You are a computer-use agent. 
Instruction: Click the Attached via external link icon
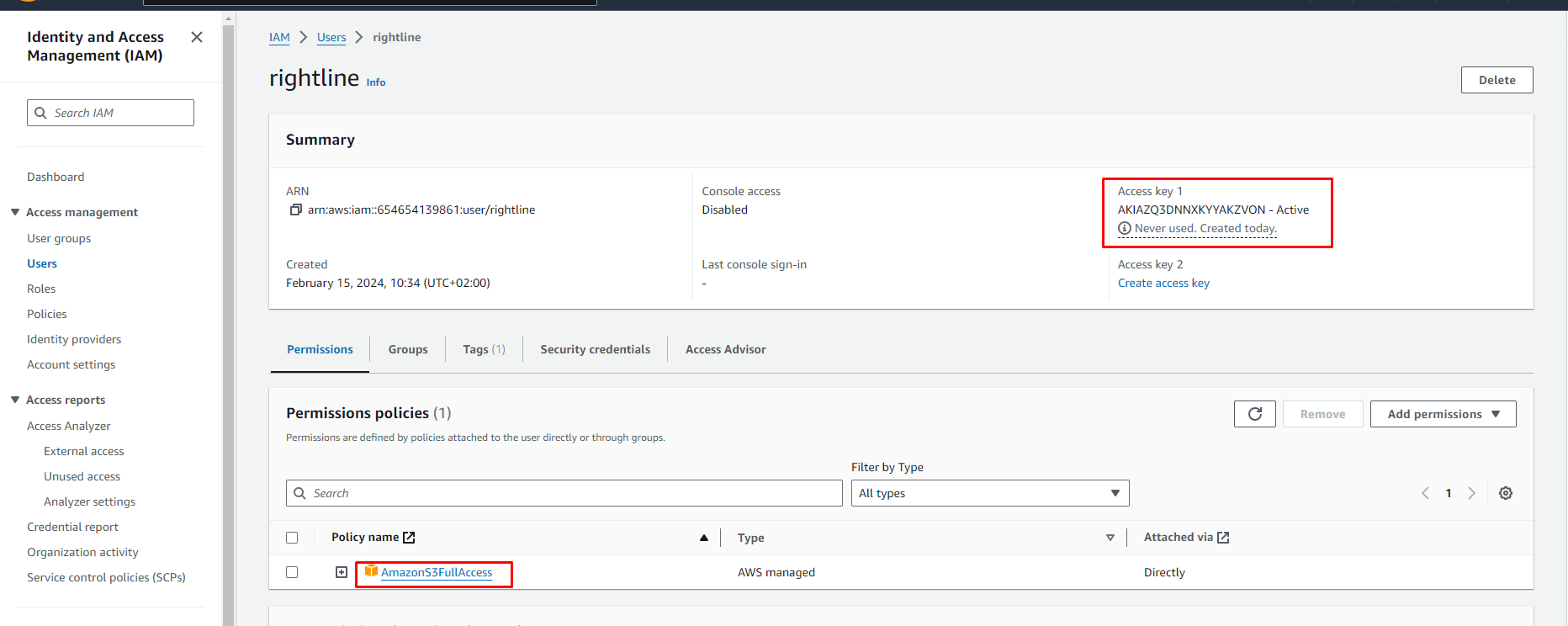pyautogui.click(x=1223, y=537)
